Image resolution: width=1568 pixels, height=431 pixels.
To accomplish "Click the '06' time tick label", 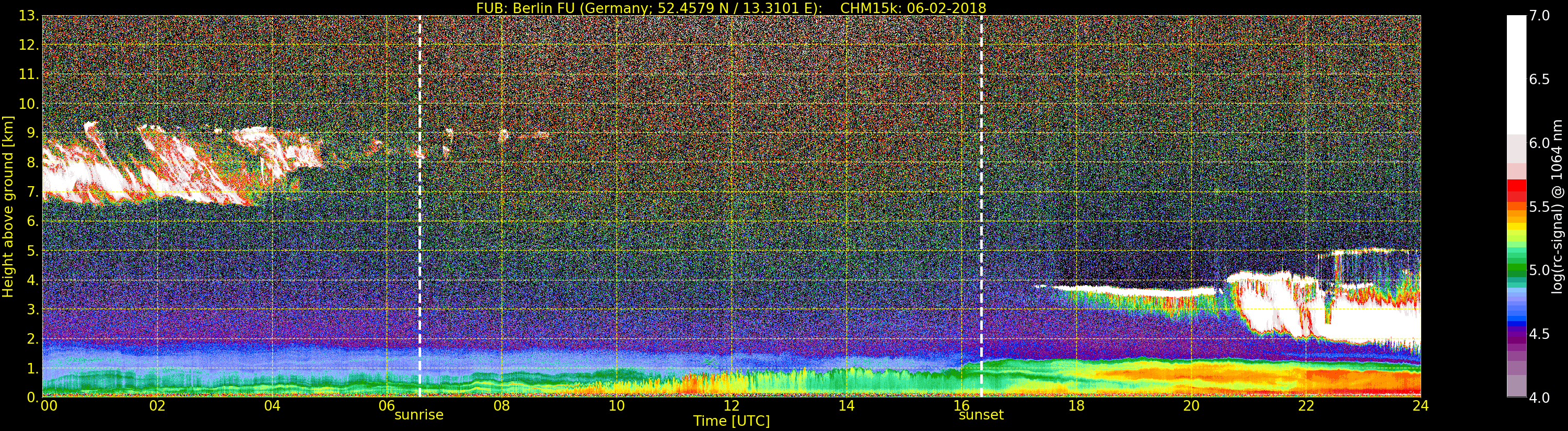I will (387, 406).
